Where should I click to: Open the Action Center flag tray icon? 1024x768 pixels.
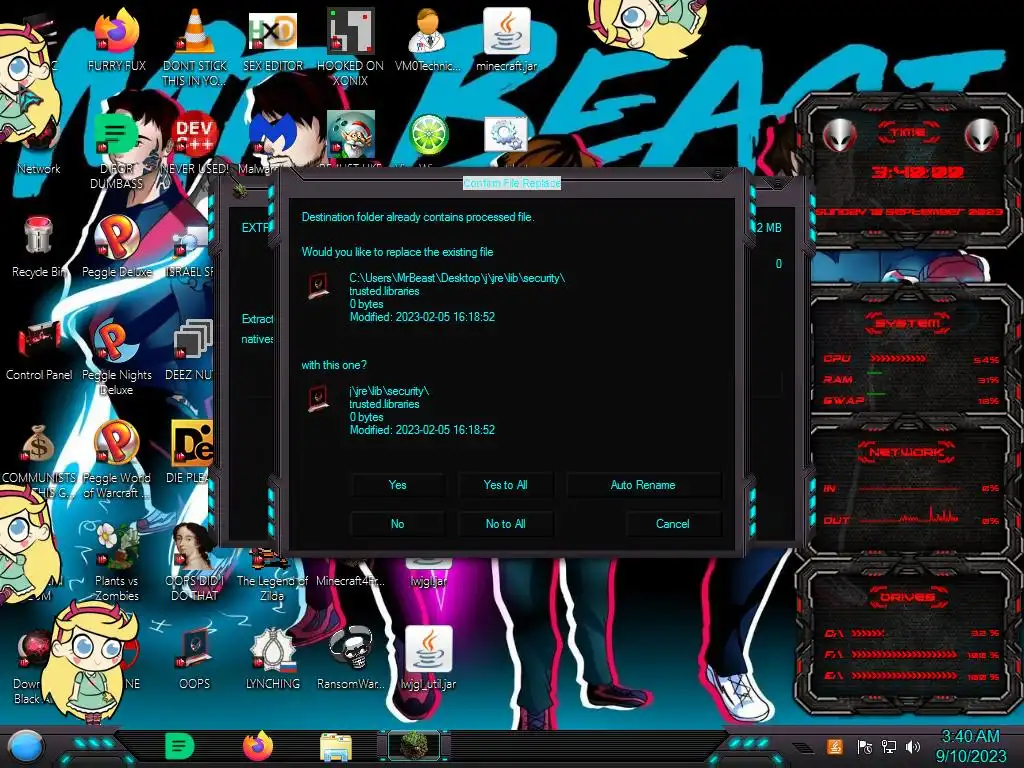(x=864, y=747)
